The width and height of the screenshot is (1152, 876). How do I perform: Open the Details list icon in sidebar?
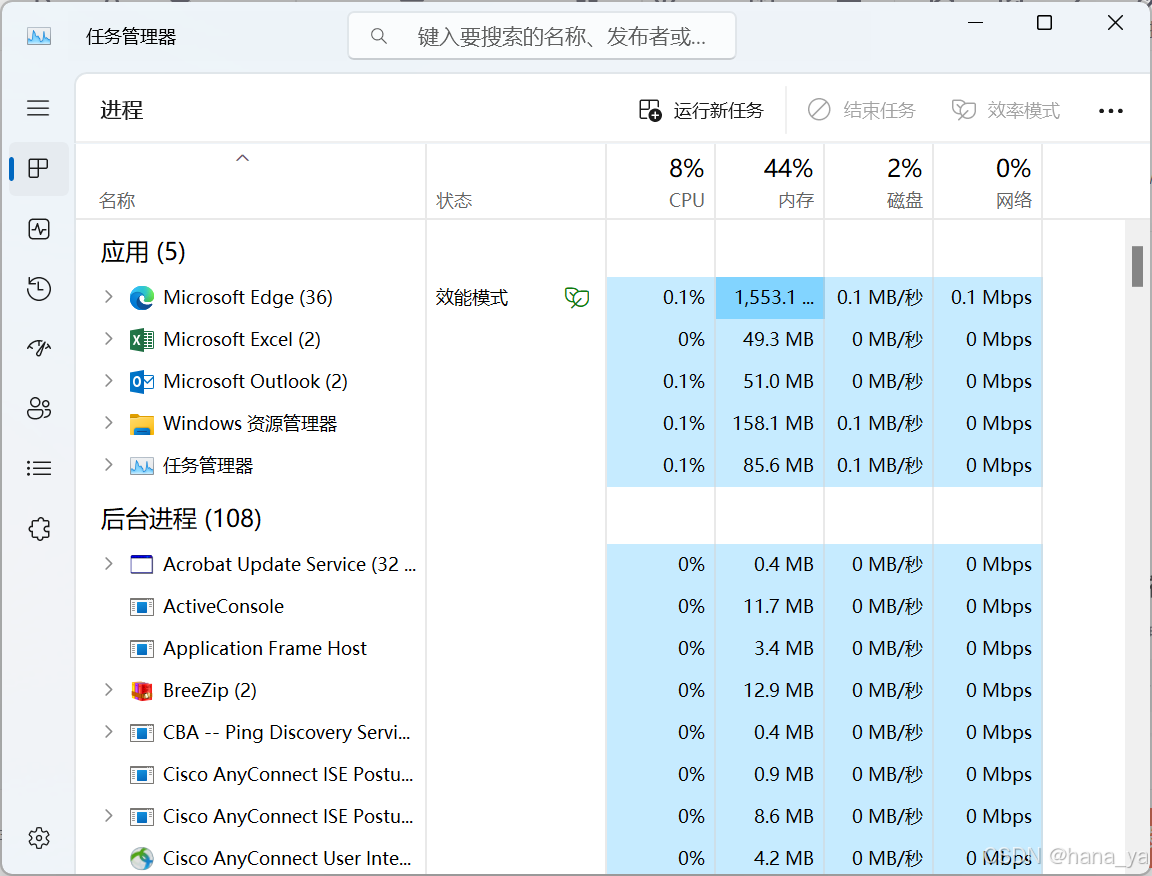tap(38, 468)
